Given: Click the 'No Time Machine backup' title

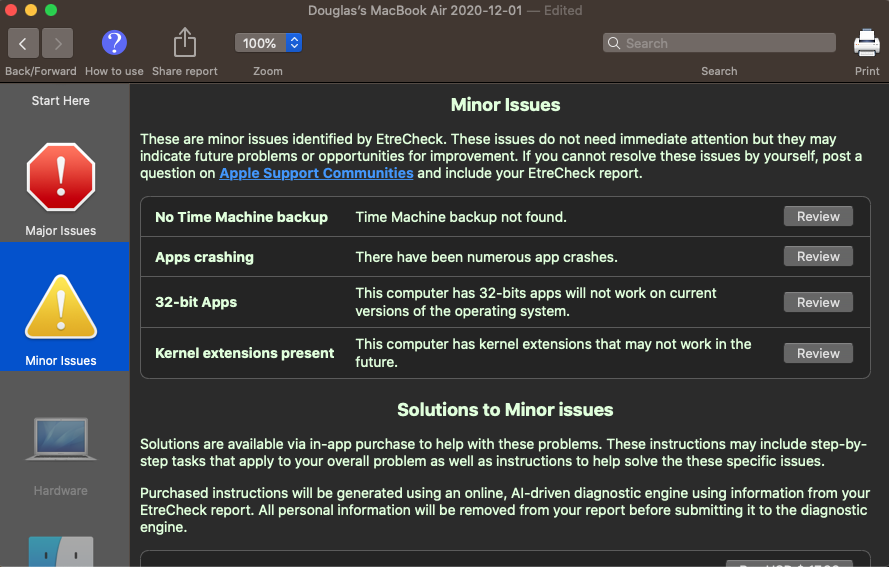Looking at the screenshot, I should [x=242, y=217].
